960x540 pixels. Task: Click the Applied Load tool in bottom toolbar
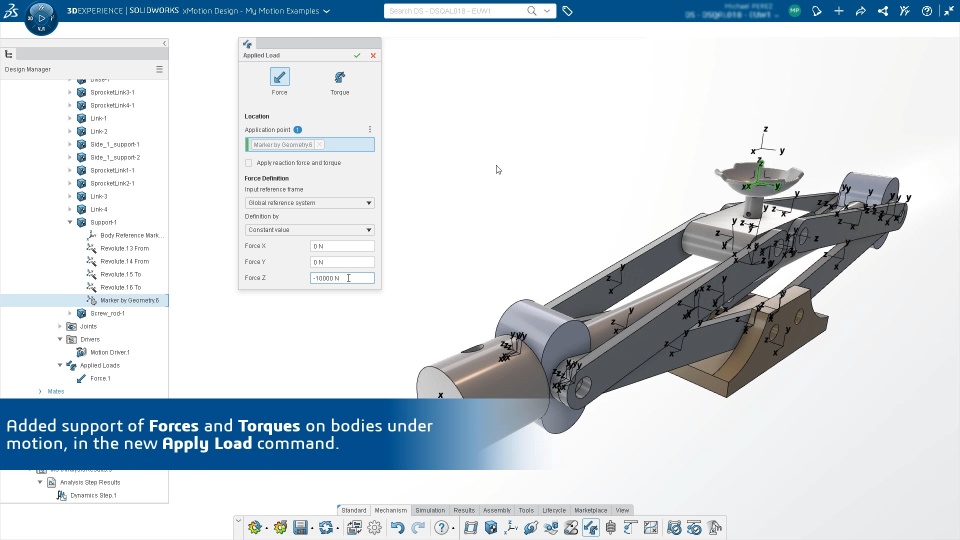pos(591,527)
